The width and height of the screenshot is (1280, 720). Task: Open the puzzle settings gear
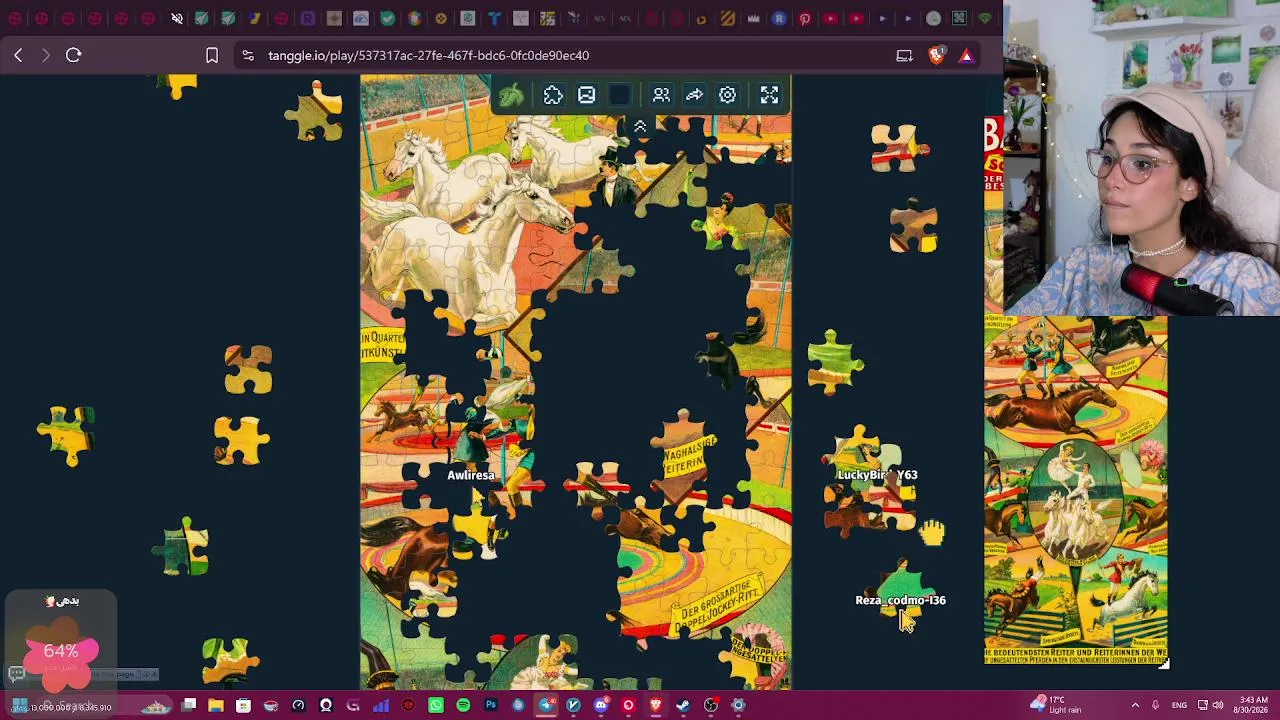point(727,95)
